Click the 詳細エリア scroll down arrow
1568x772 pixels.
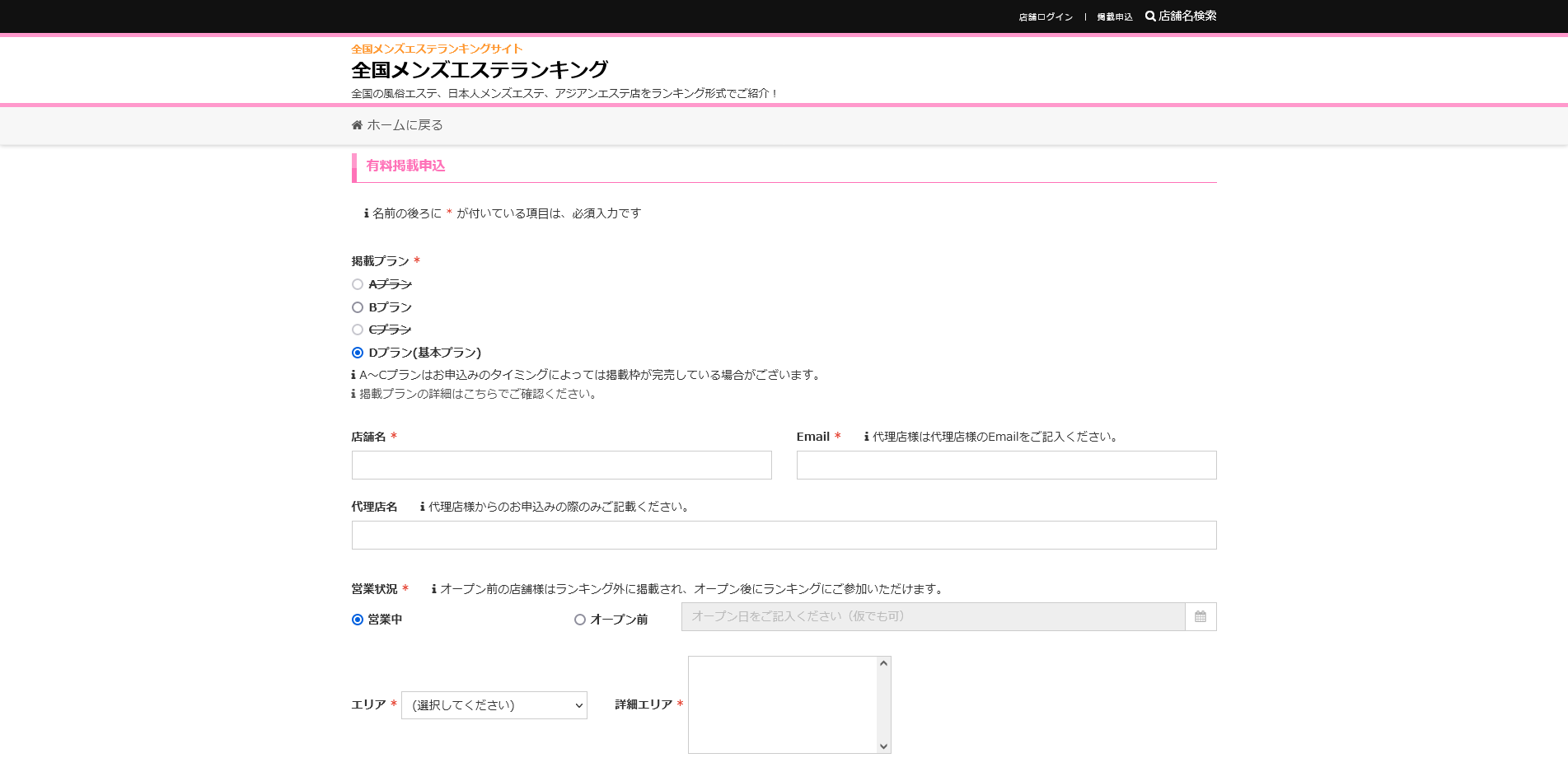(884, 746)
